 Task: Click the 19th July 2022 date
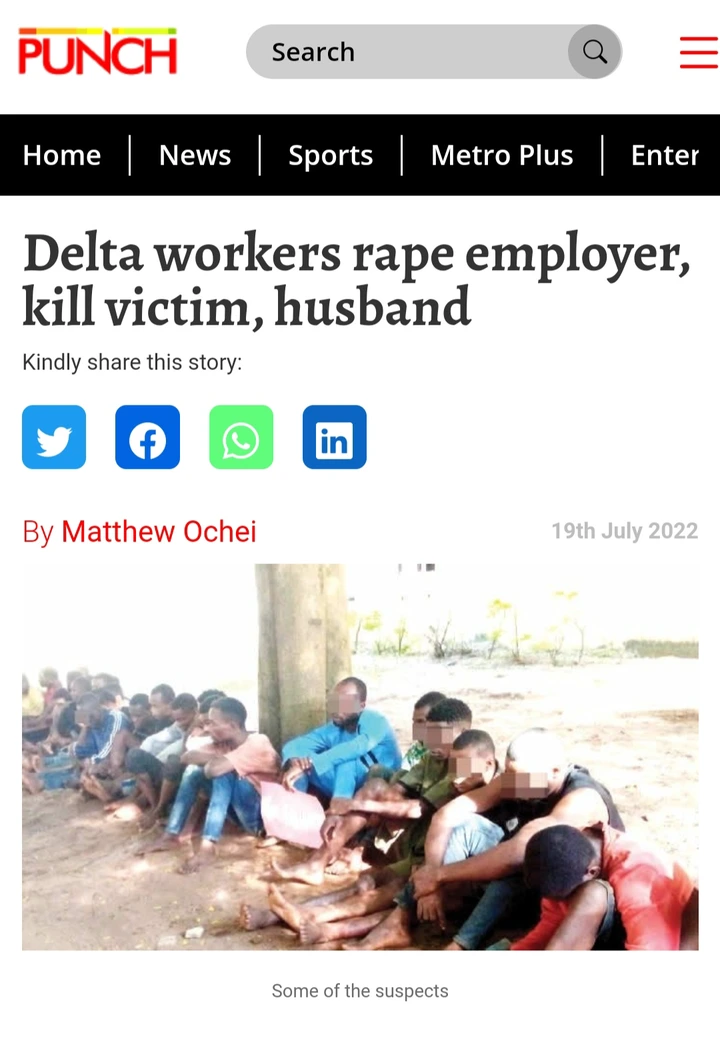click(624, 530)
